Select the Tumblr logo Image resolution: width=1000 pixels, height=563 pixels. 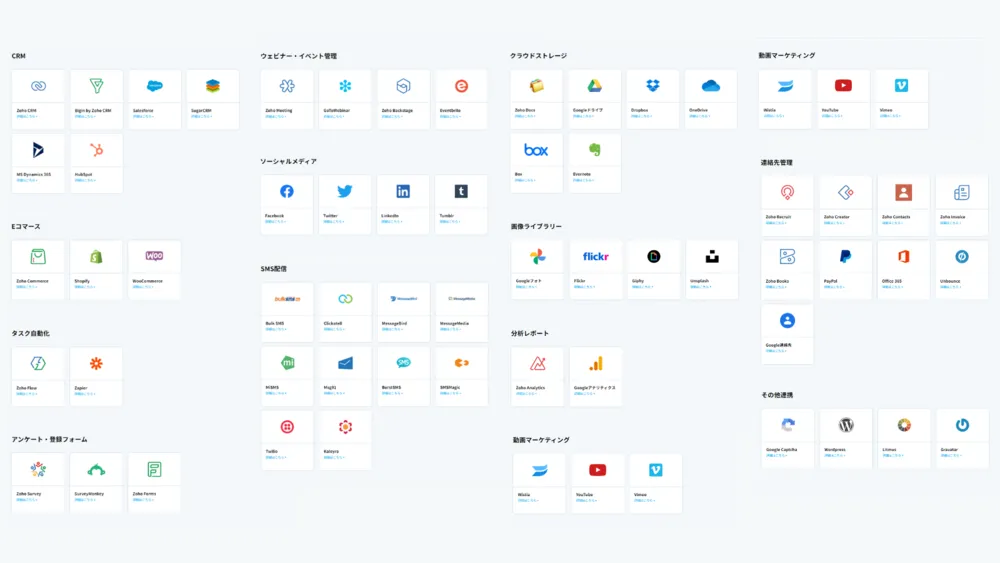coord(461,191)
